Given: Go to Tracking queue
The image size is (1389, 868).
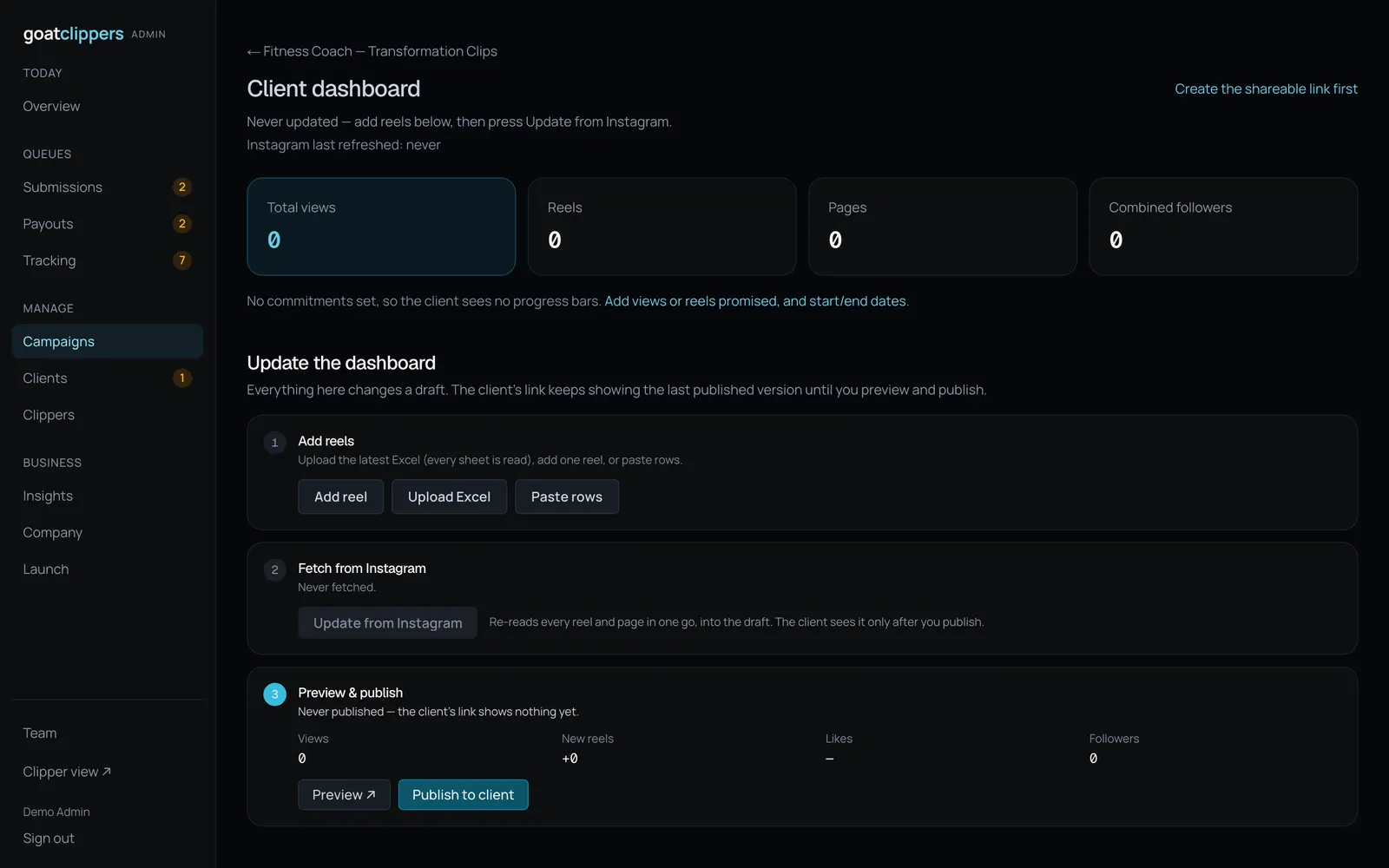Looking at the screenshot, I should (108, 260).
